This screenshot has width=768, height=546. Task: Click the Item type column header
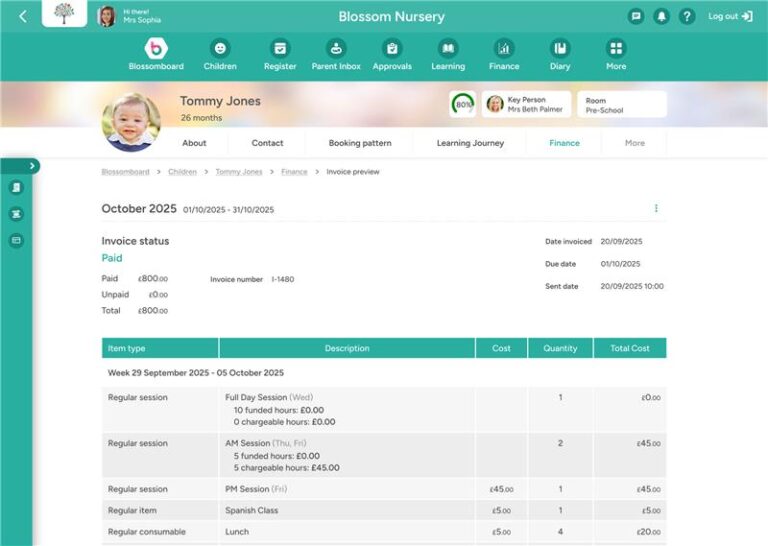click(x=160, y=348)
